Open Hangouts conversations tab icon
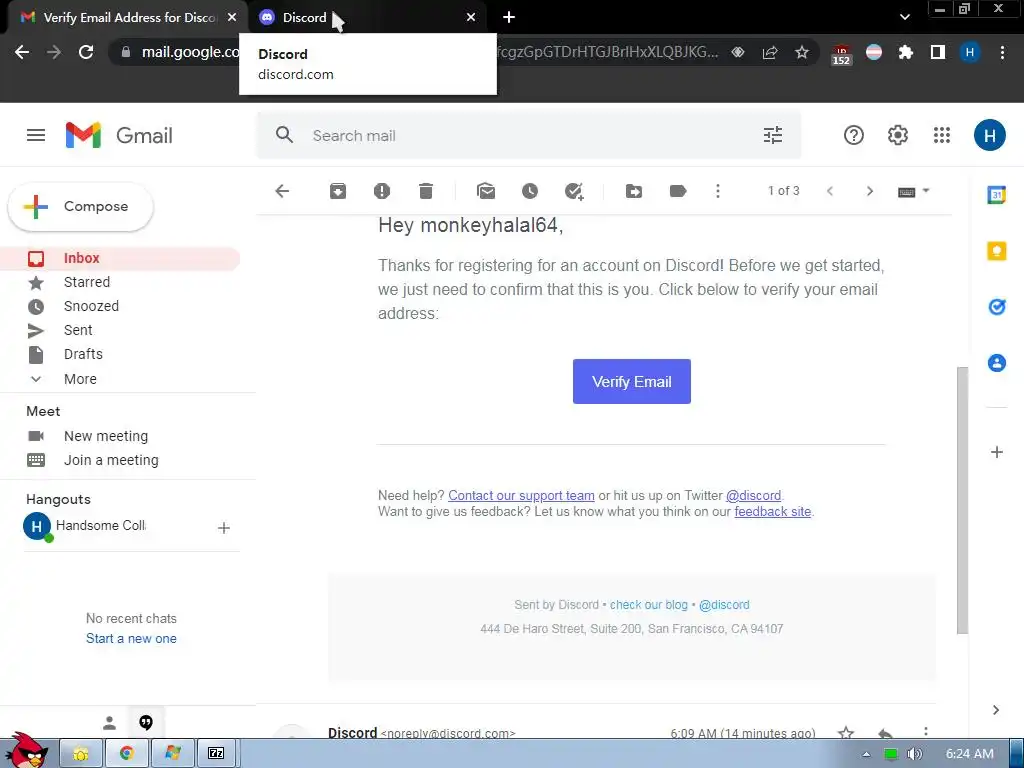Screen dimensions: 1024x768 [x=146, y=722]
